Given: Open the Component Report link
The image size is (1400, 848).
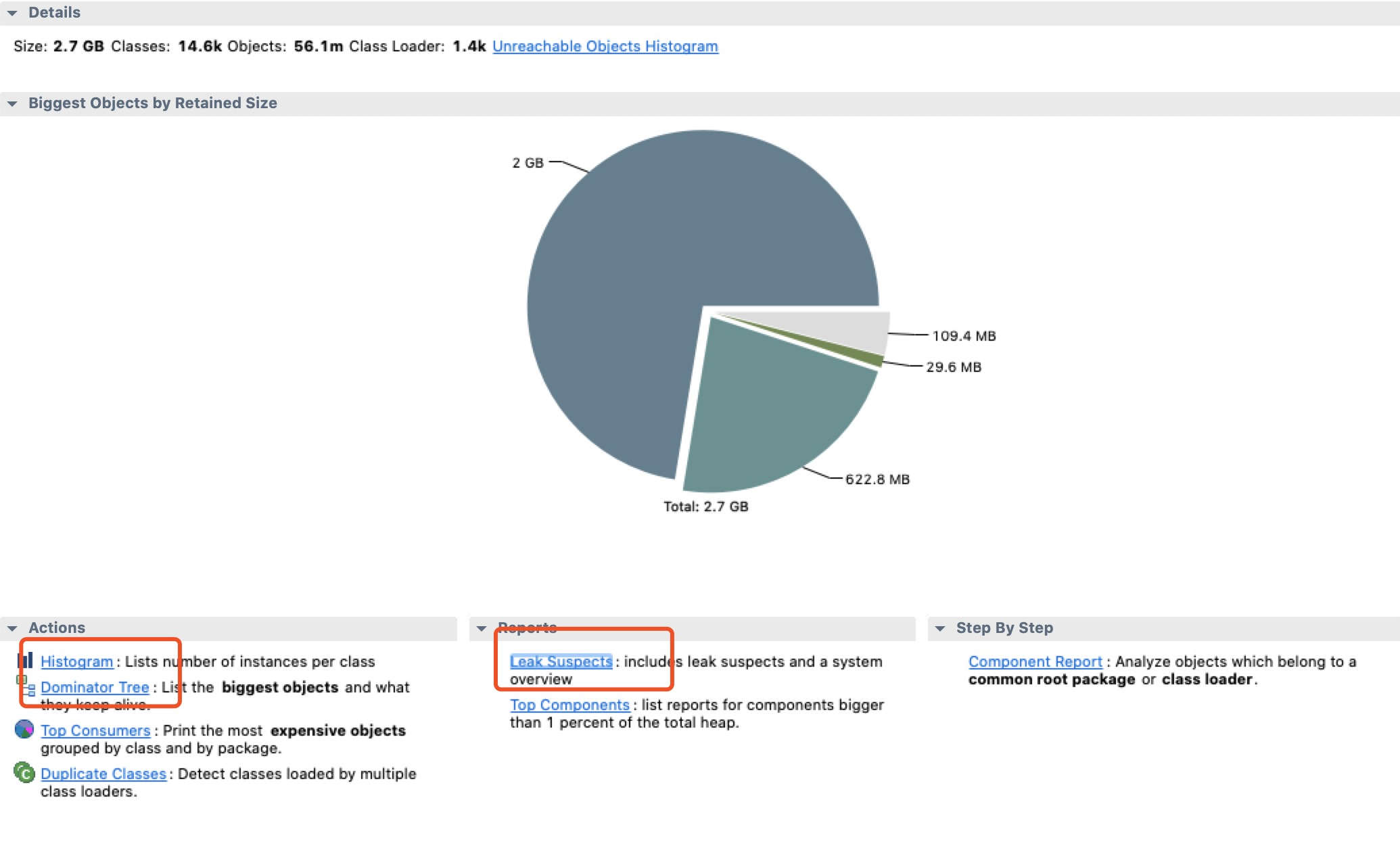Looking at the screenshot, I should (x=1035, y=662).
